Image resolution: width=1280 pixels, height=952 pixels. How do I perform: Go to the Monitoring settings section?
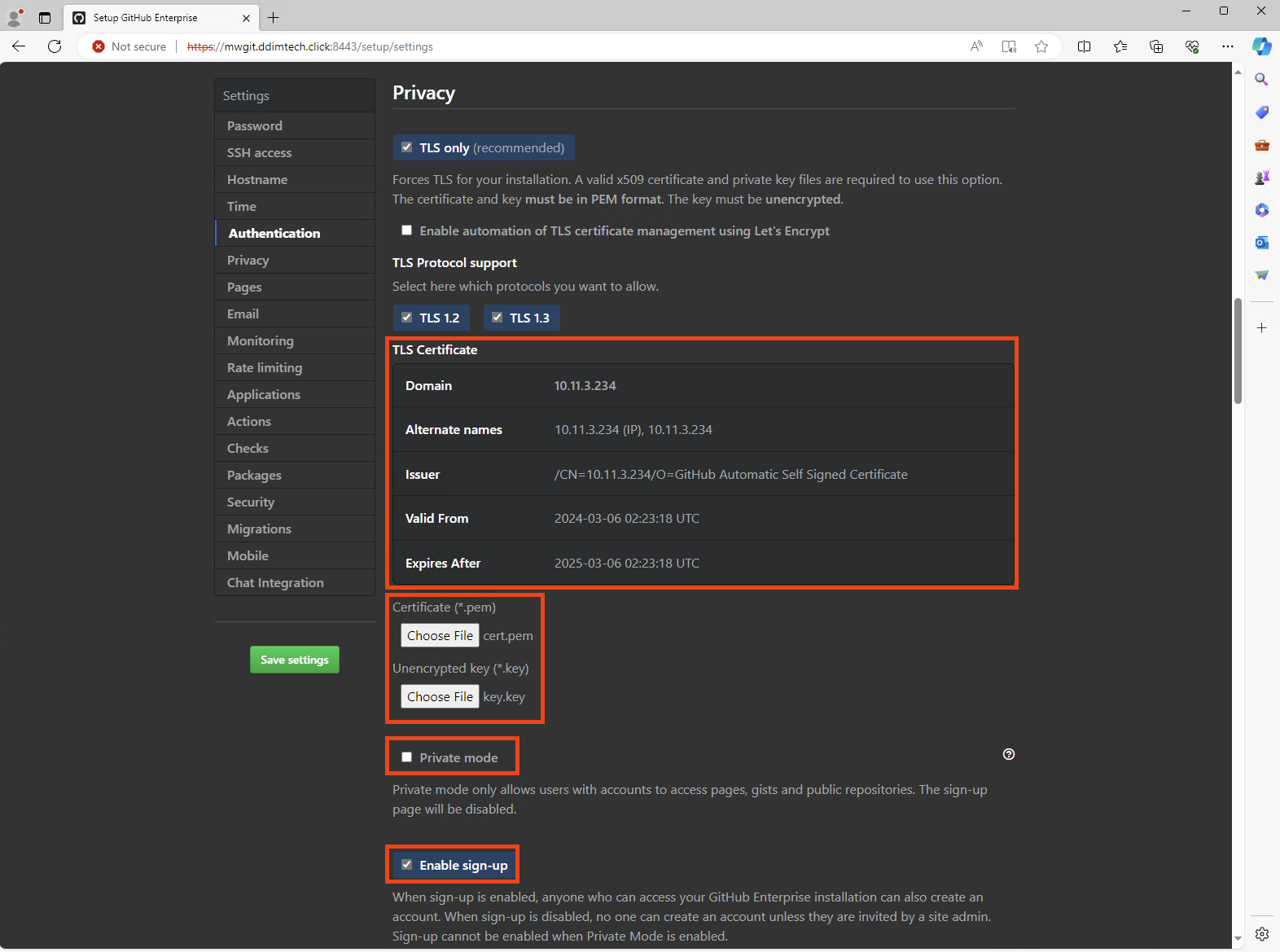coord(295,340)
